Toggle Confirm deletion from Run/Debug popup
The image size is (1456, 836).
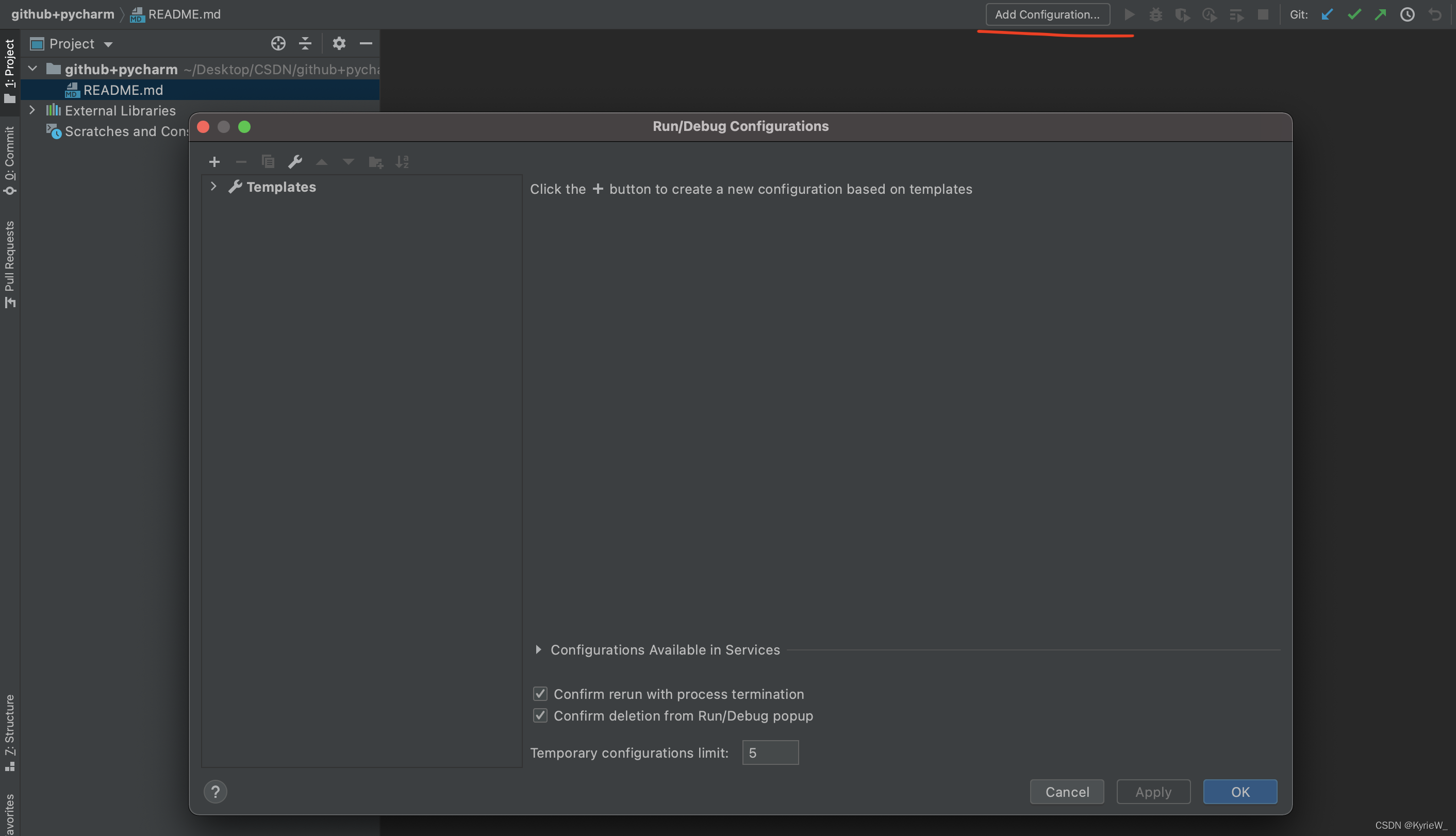click(540, 715)
